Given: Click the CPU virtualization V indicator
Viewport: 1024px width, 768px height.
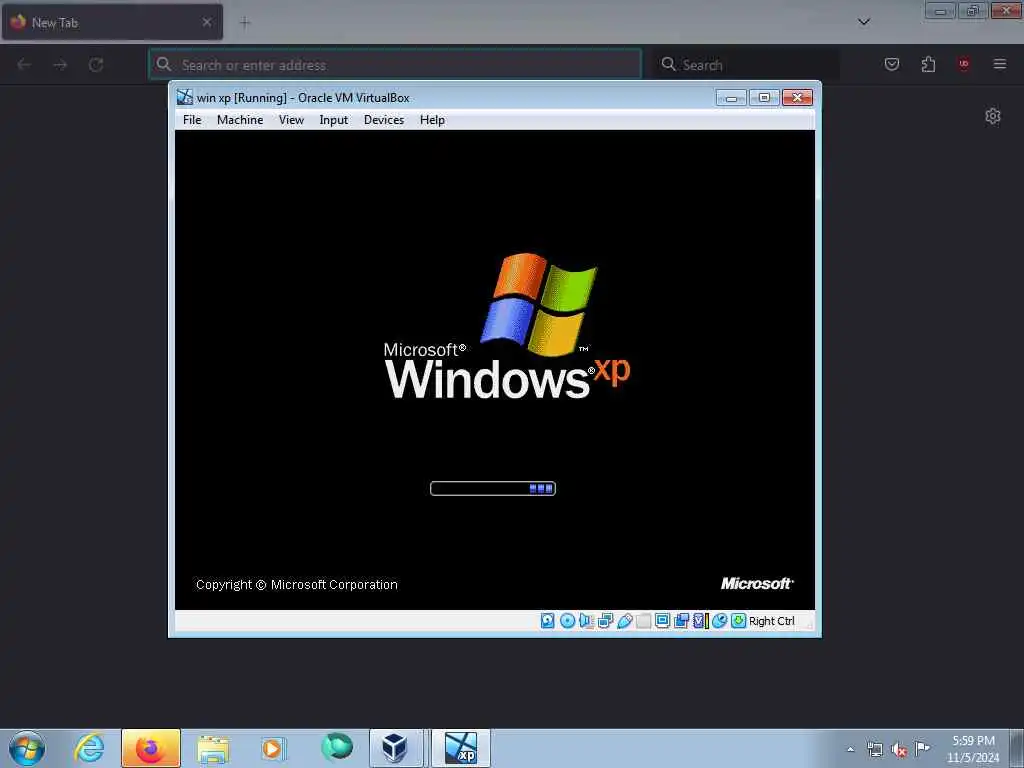Looking at the screenshot, I should (700, 620).
